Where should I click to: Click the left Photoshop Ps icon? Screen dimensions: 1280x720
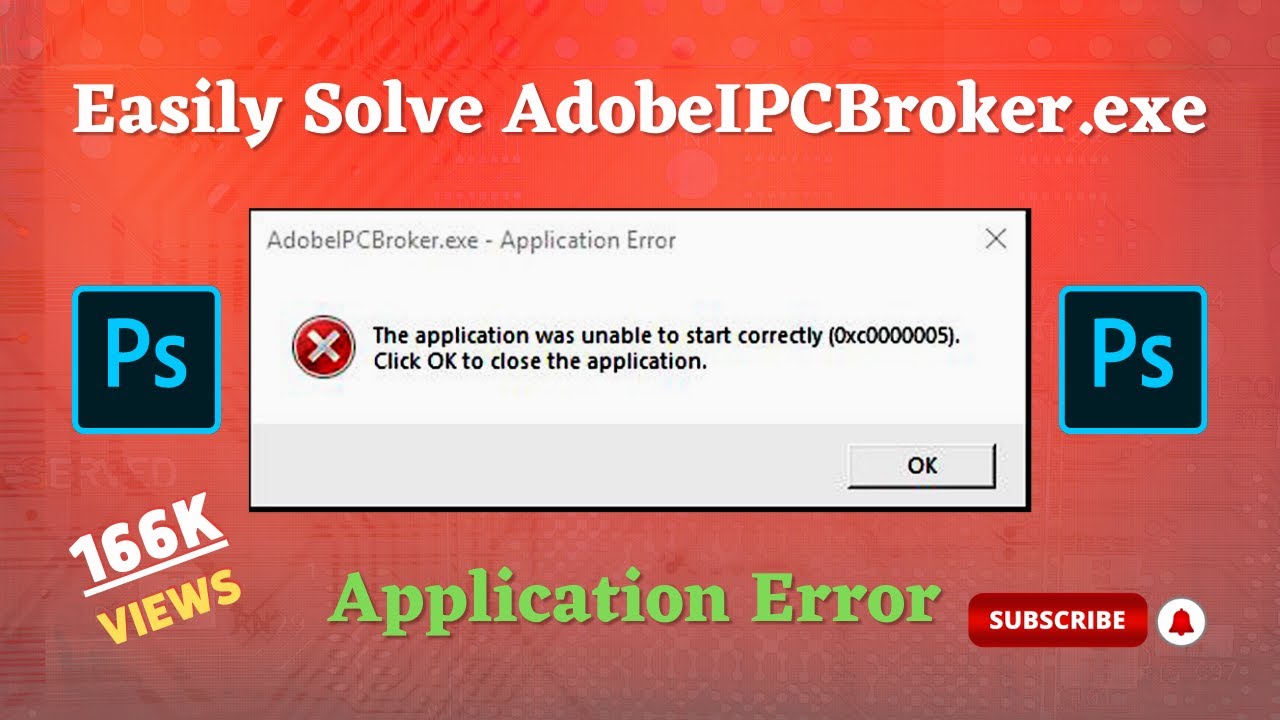tap(146, 359)
